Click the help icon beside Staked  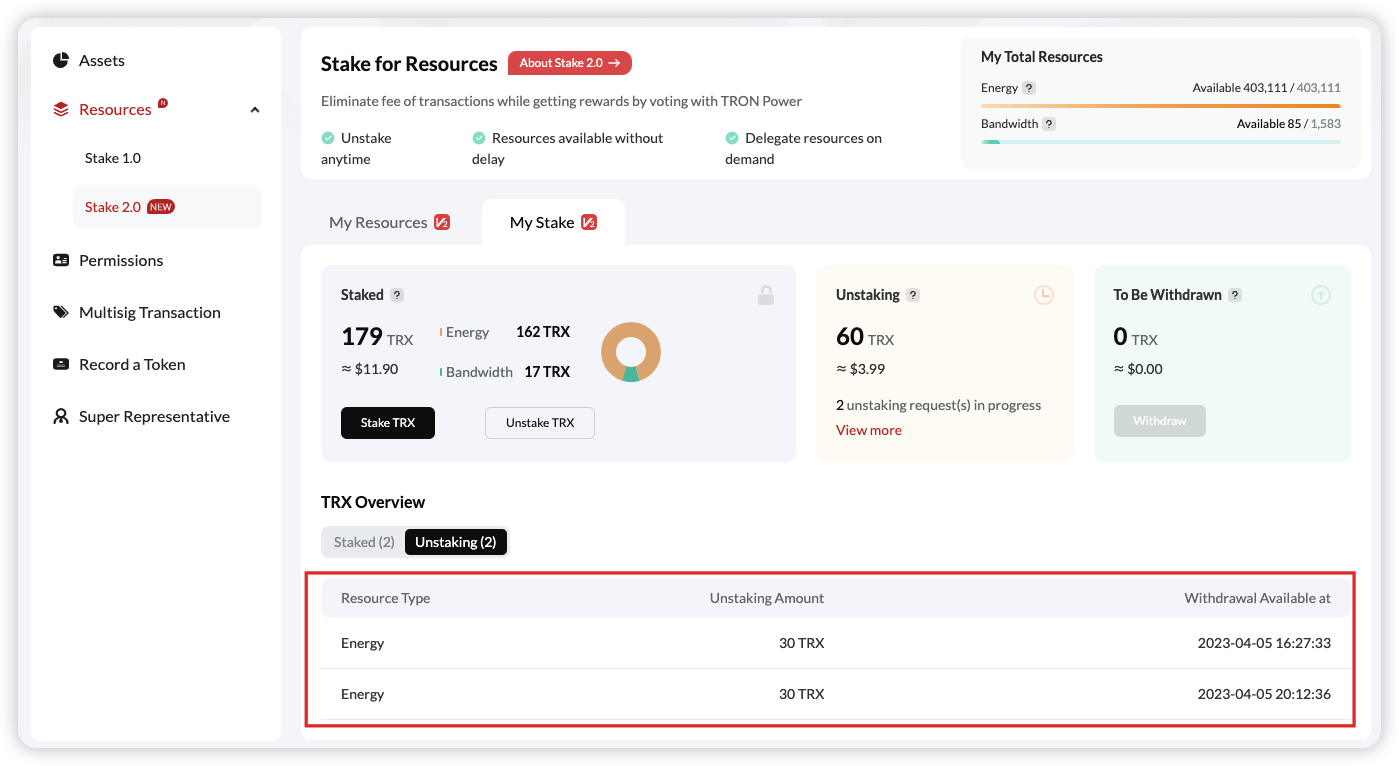pyautogui.click(x=397, y=295)
